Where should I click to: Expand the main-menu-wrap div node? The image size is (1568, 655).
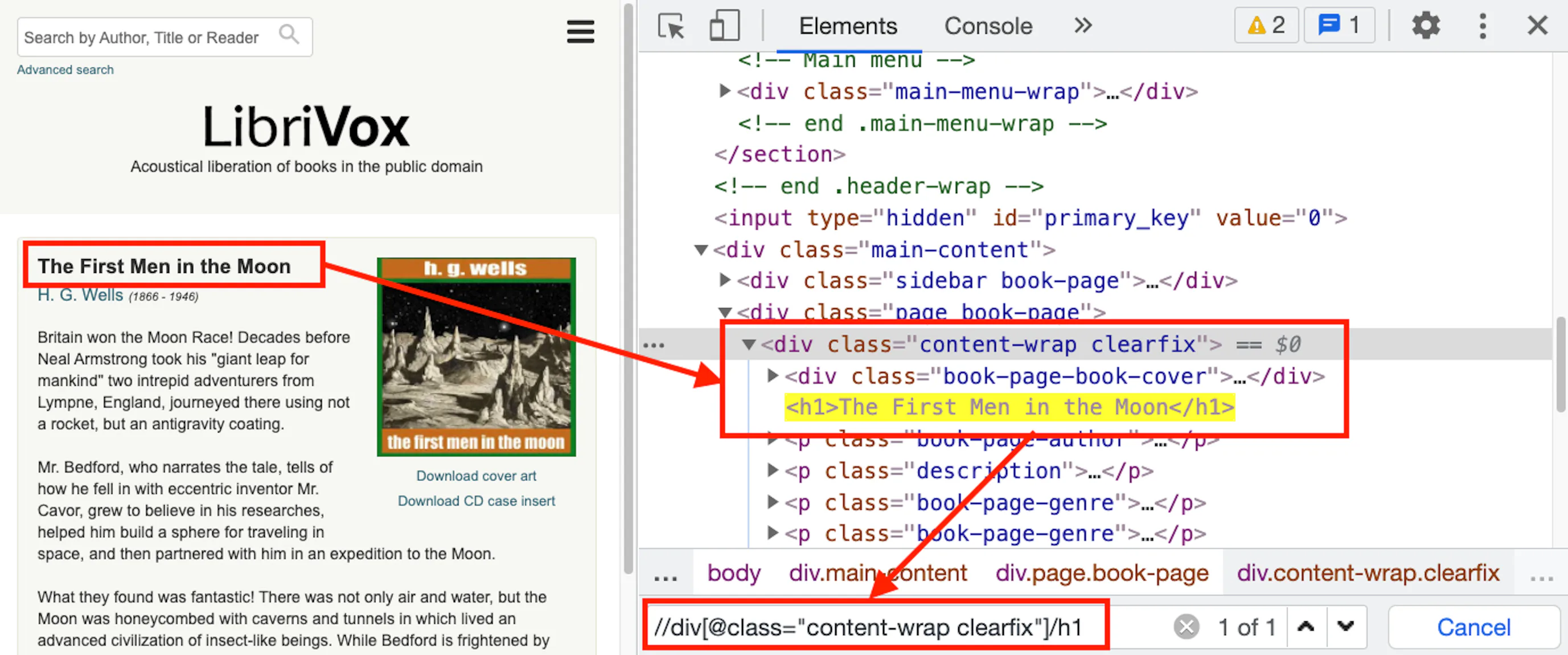tap(724, 91)
